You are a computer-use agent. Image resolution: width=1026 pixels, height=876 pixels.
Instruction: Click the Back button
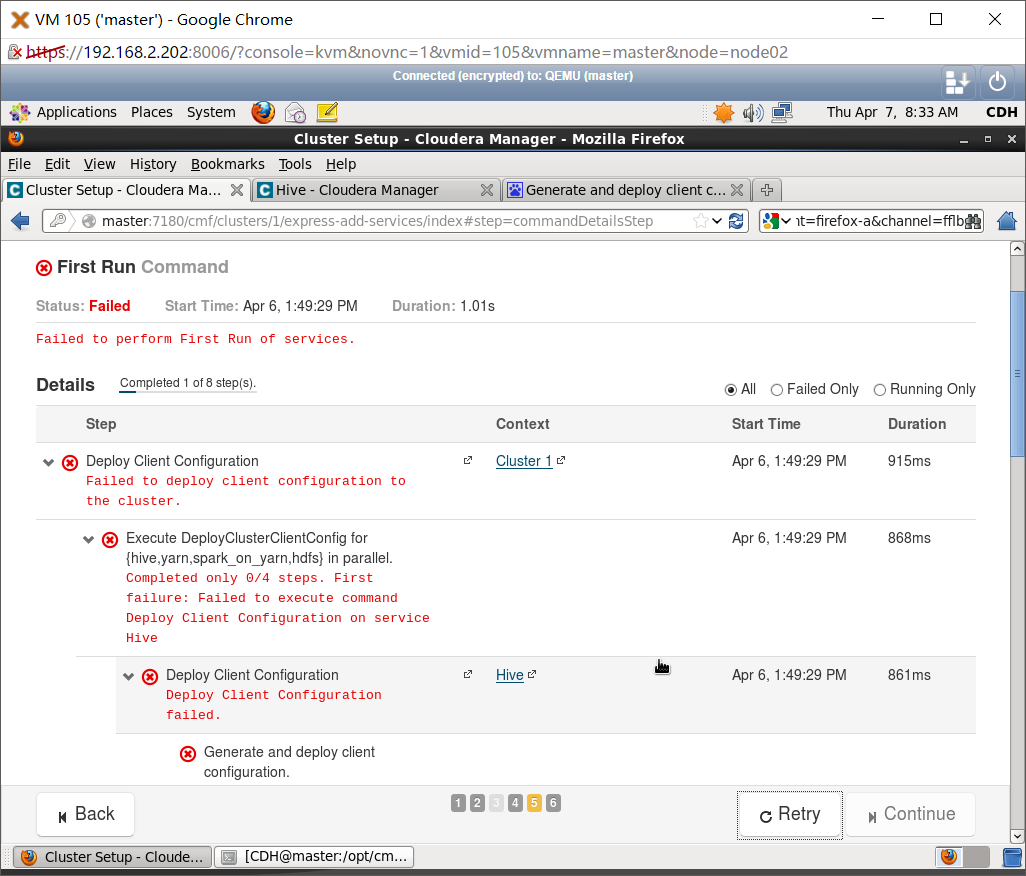(86, 815)
